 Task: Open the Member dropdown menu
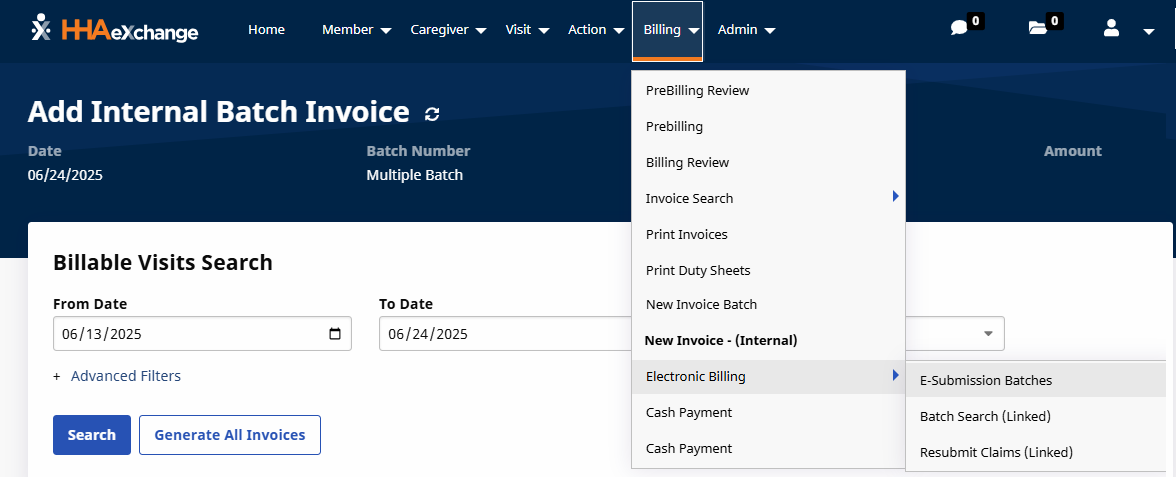(x=356, y=30)
